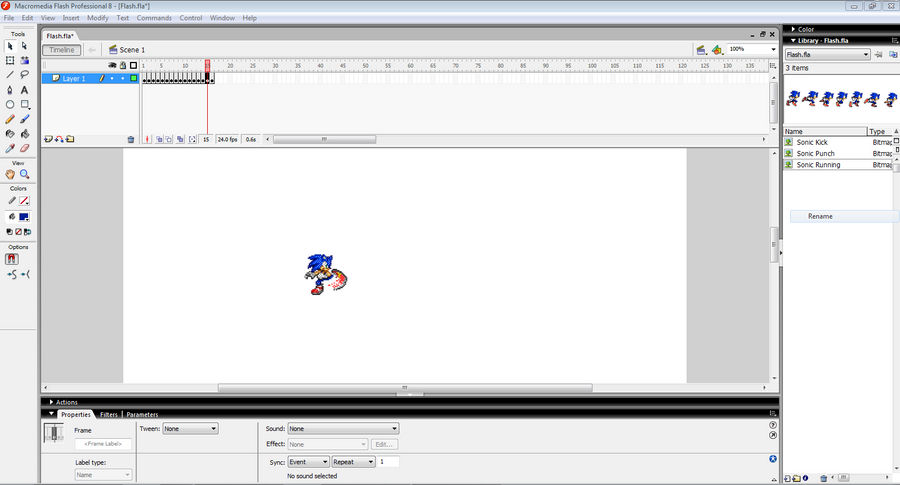Toggle Edit Multiple Frames
The image size is (900, 485).
(180, 139)
